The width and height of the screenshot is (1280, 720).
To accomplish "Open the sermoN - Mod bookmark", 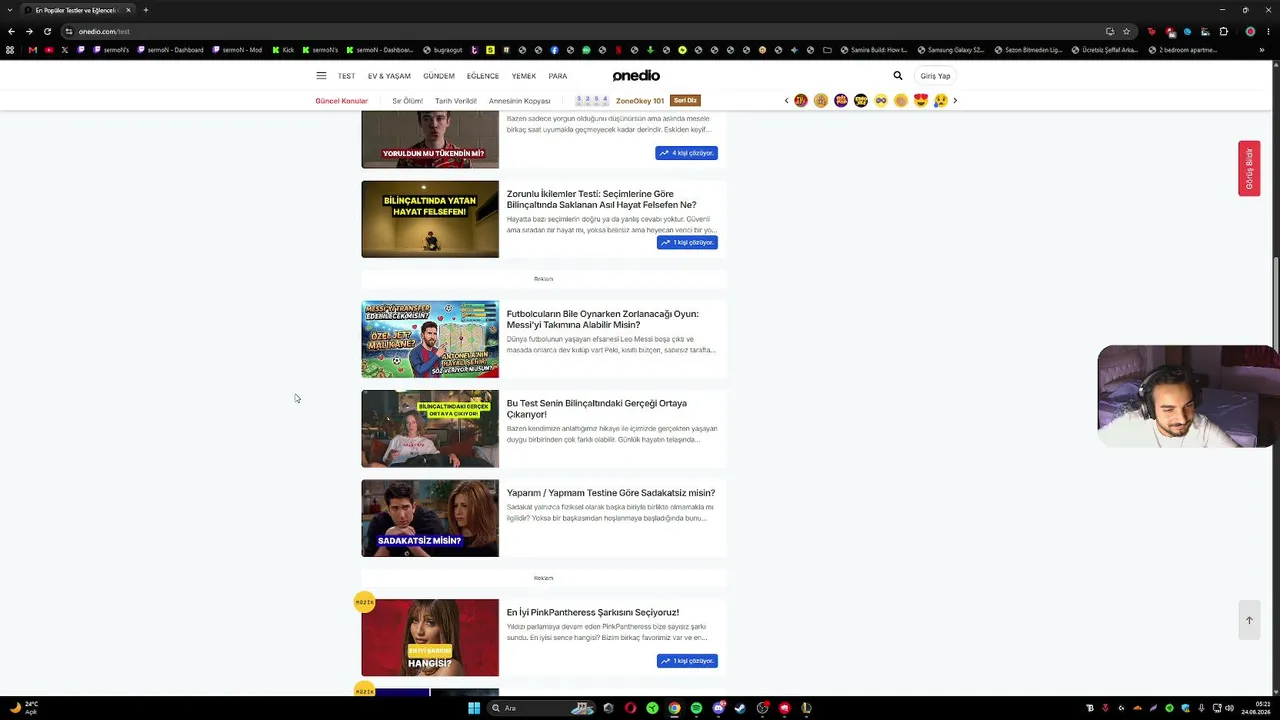I will pyautogui.click(x=237, y=50).
